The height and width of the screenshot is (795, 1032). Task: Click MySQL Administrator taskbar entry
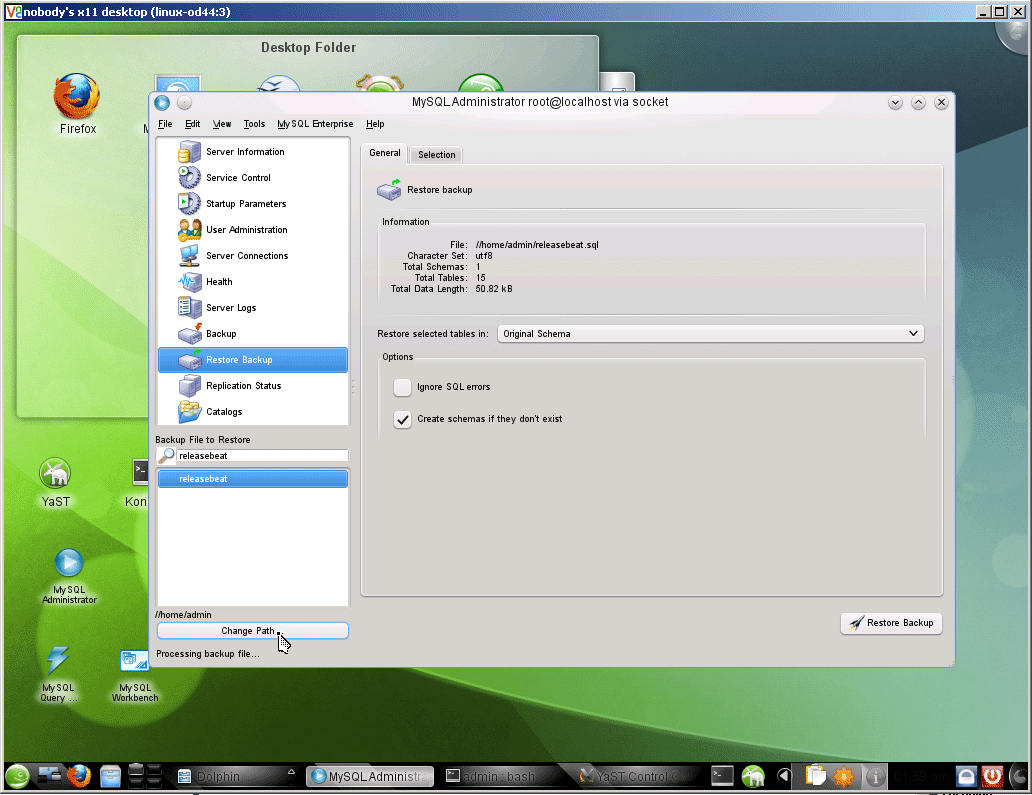[370, 777]
